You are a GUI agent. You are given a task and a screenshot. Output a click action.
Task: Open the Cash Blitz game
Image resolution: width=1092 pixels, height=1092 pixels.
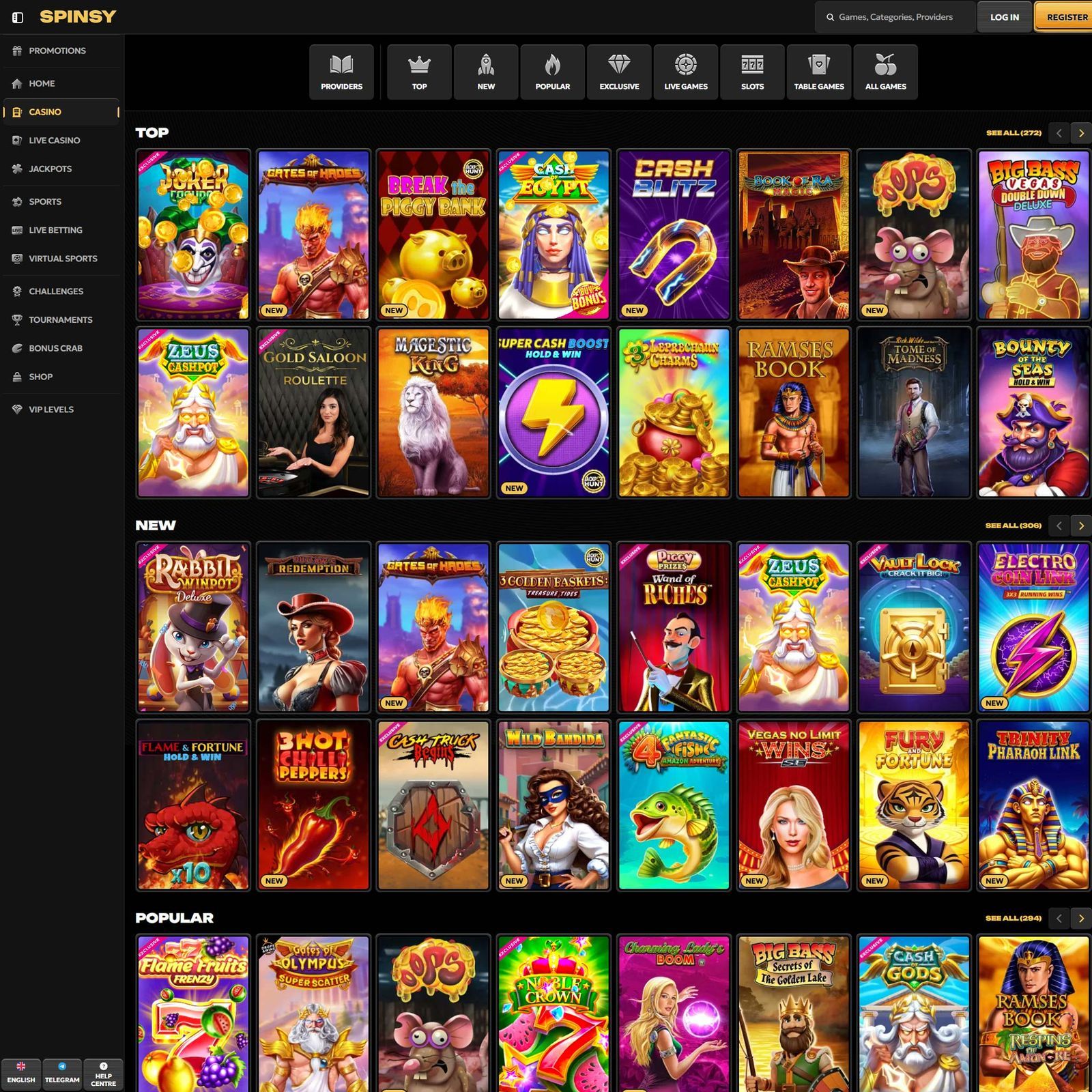tap(674, 235)
